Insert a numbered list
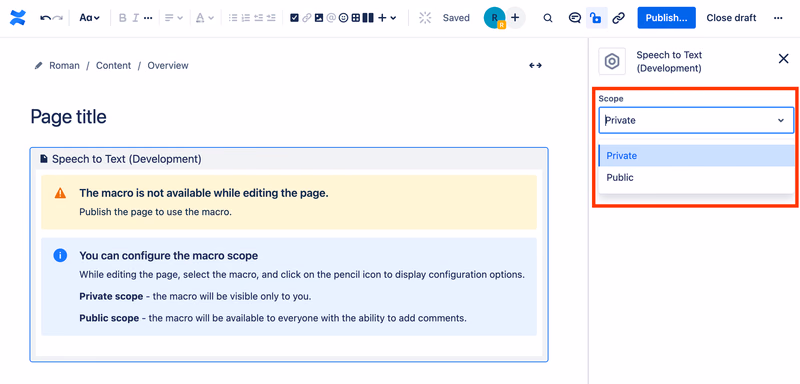The image size is (800, 384). pos(245,18)
